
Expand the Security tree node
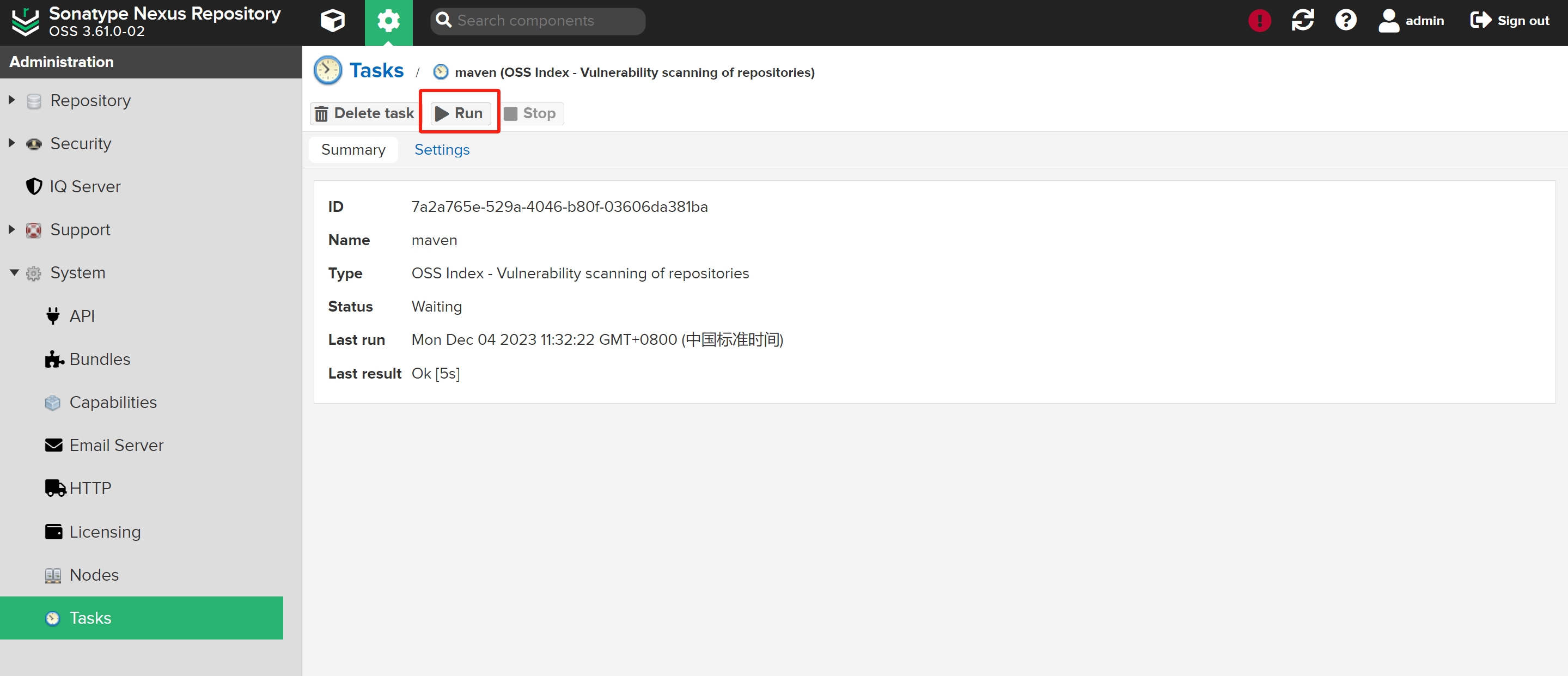coord(11,143)
